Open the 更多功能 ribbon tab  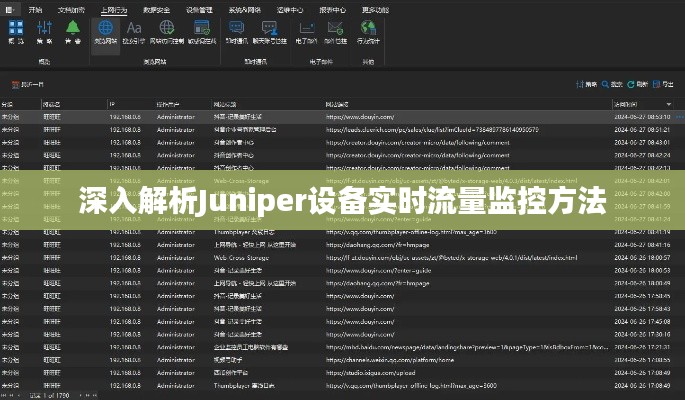point(375,10)
